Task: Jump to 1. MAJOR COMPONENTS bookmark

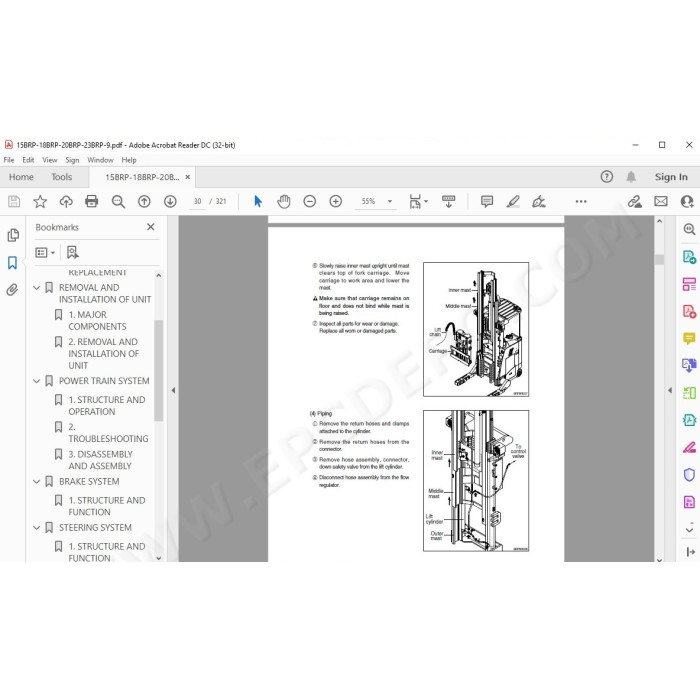Action: pyautogui.click(x=97, y=321)
